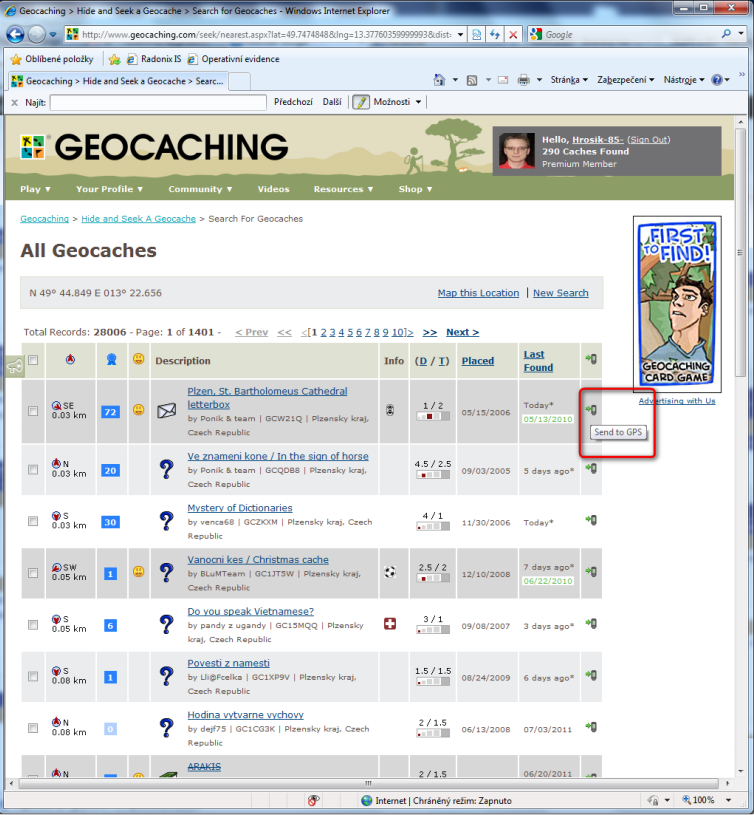Open a new blank tab
754x815 pixels.
pyautogui.click(x=240, y=82)
